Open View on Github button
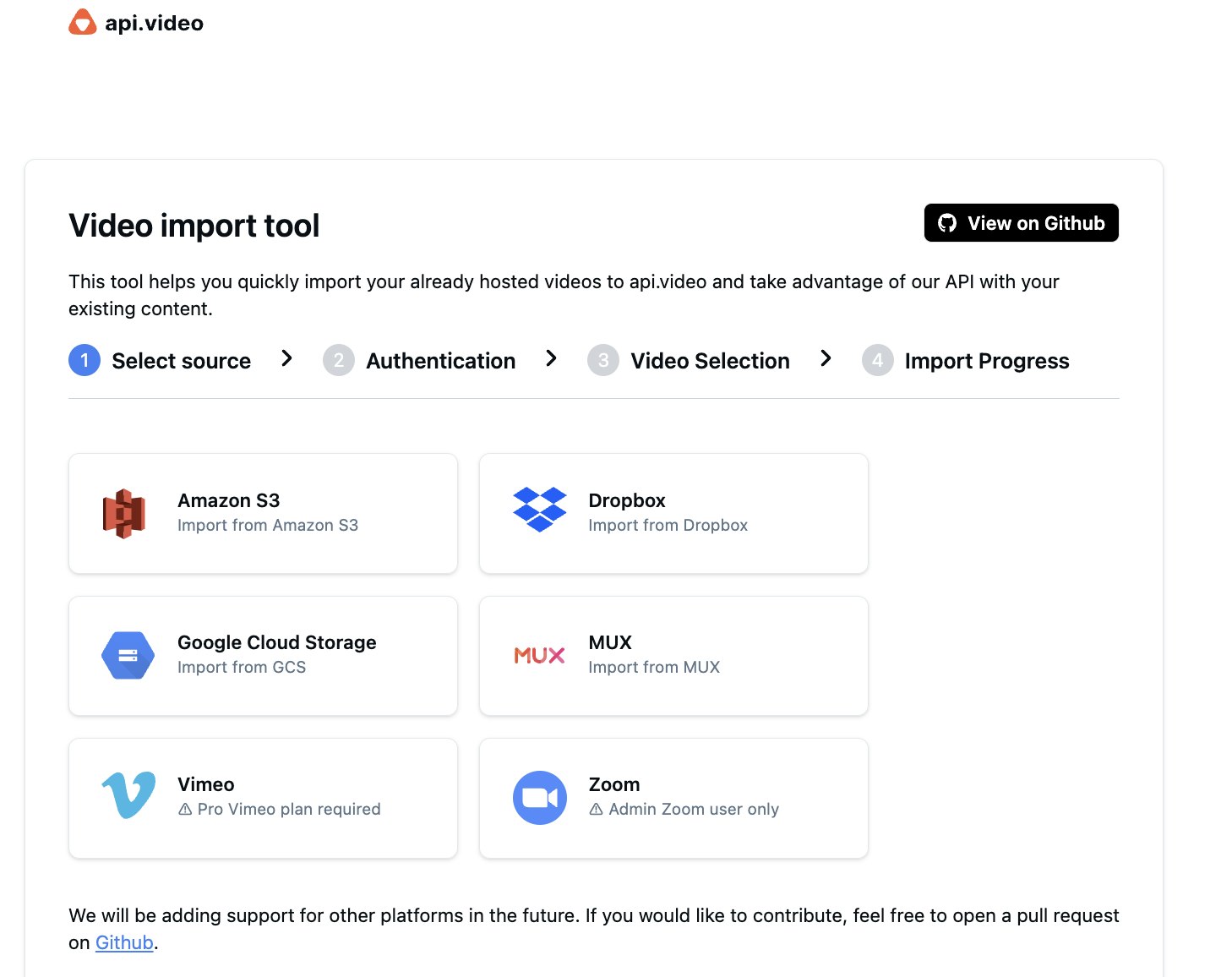 [x=1021, y=222]
